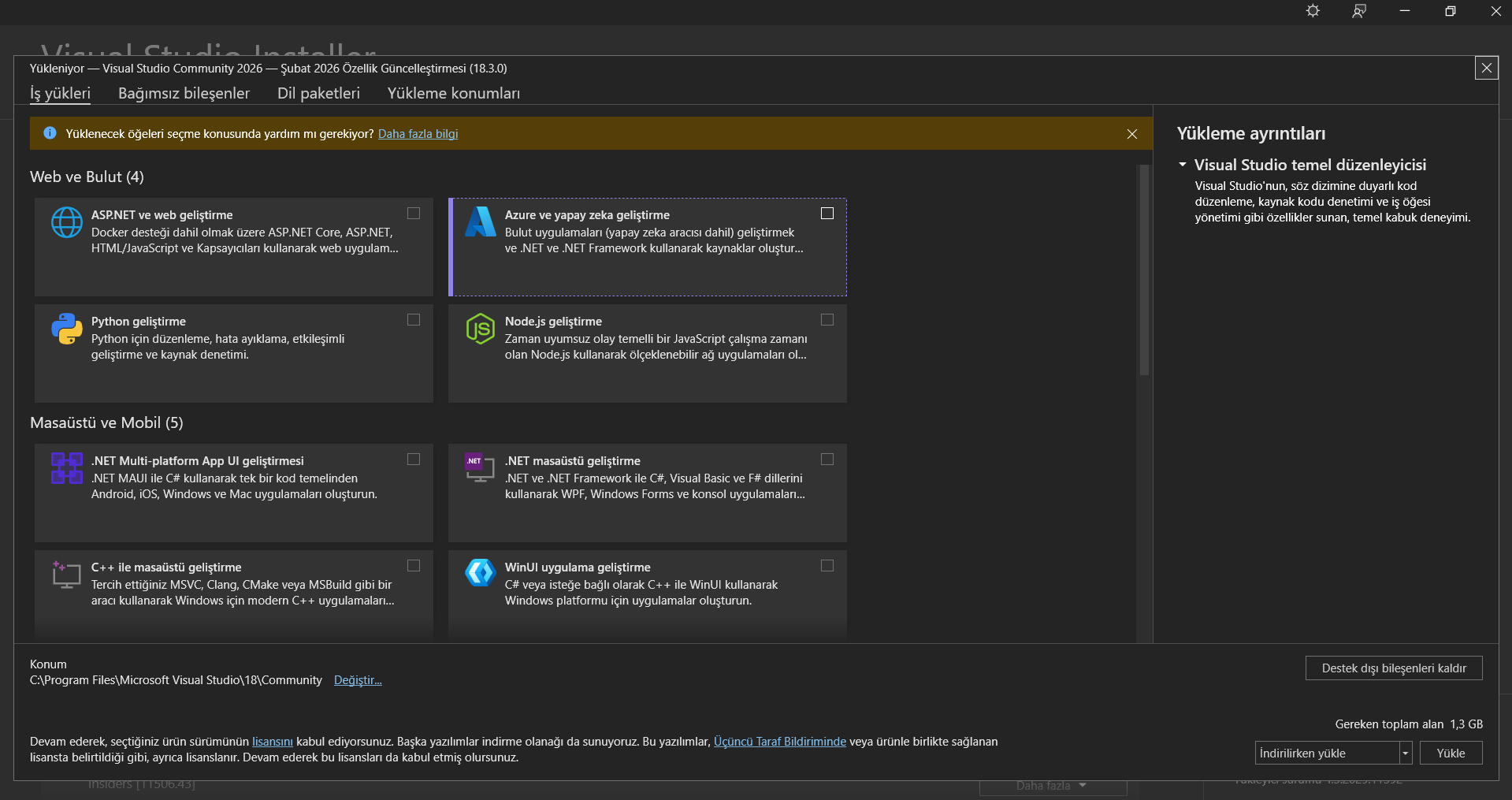This screenshot has height=800, width=1512.
Task: Close the workload selection dialog
Action: 1487,68
